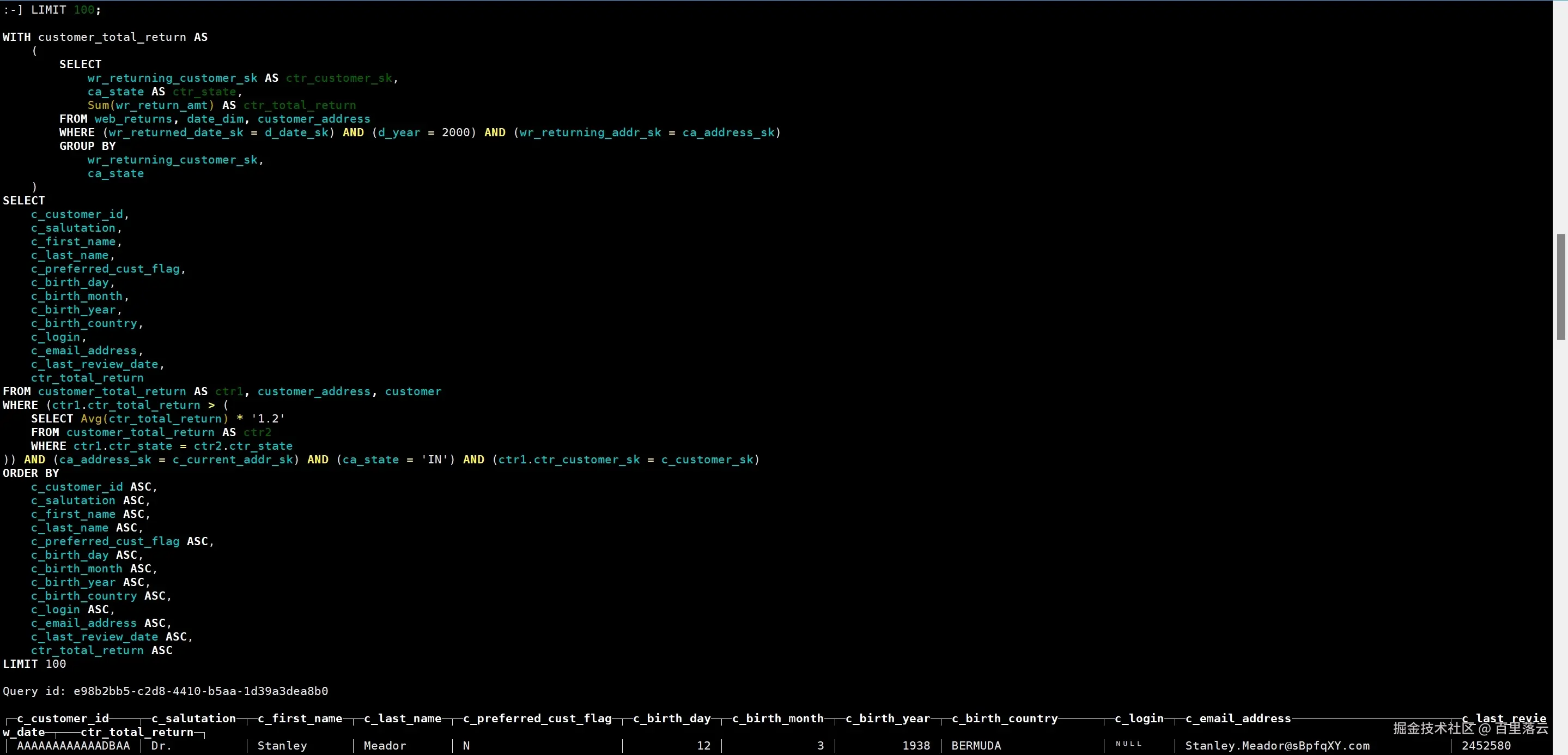Click the c_first_name column header
The width and height of the screenshot is (1568, 755).
[300, 718]
